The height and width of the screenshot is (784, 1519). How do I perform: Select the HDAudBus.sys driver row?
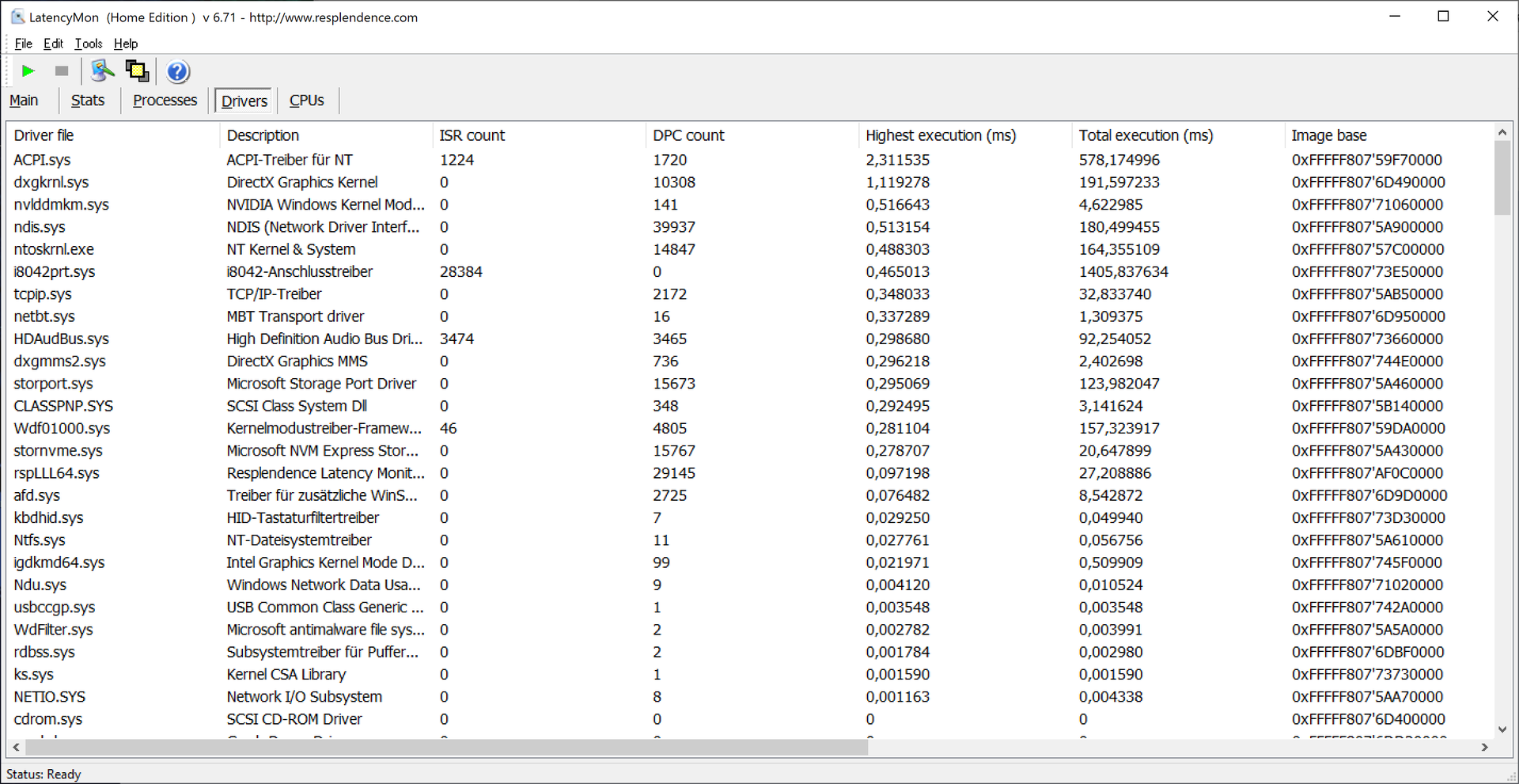click(x=749, y=339)
